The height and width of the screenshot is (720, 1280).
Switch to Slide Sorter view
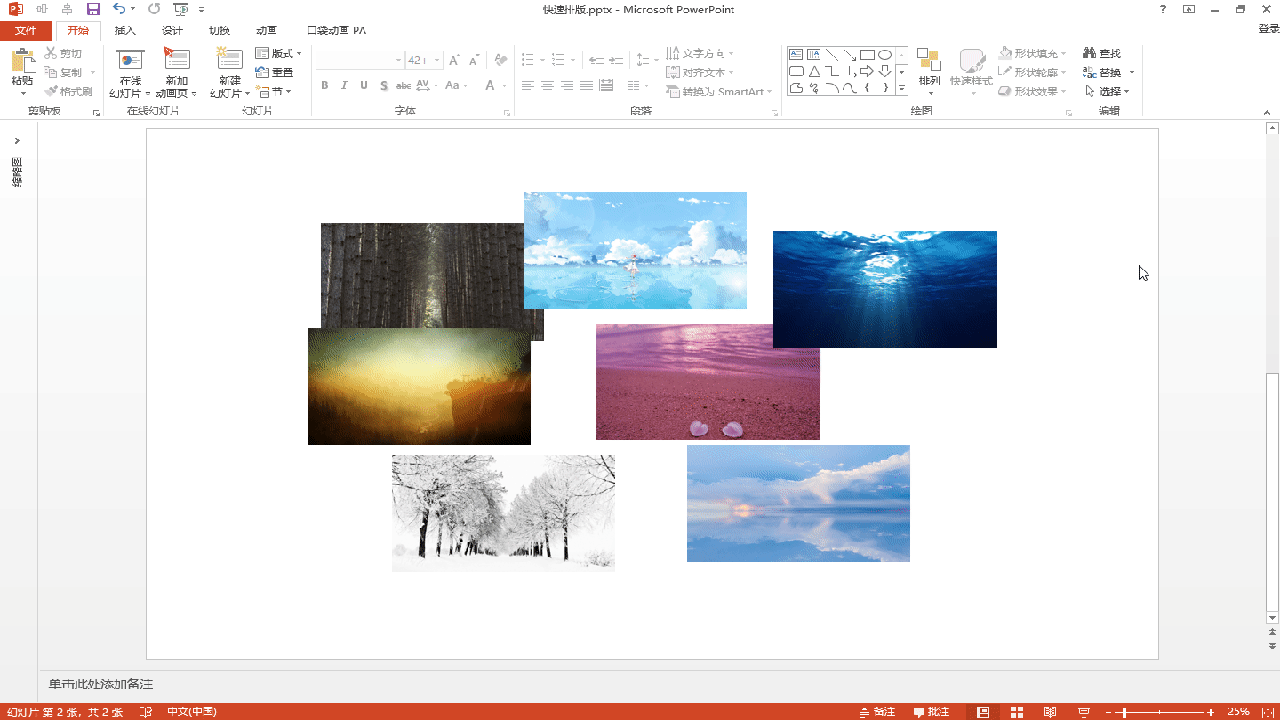click(1017, 712)
